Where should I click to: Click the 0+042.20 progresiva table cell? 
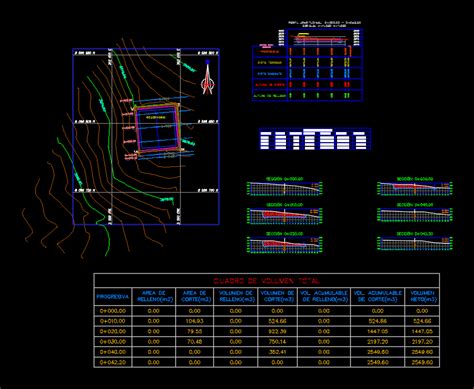pos(113,362)
